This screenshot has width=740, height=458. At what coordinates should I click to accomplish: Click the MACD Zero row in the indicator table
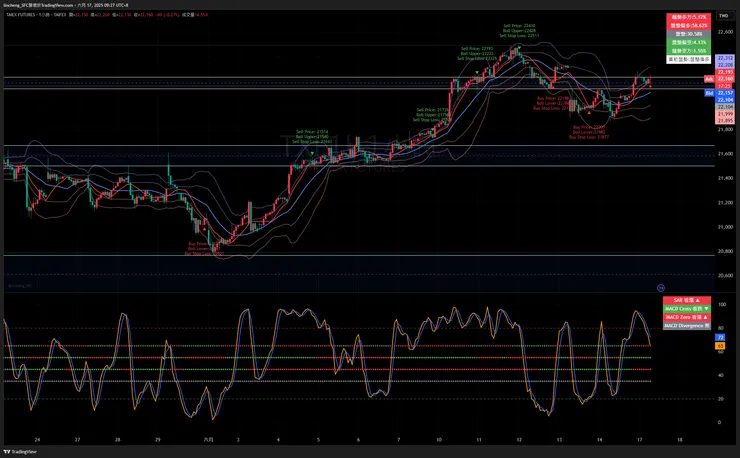pos(687,317)
